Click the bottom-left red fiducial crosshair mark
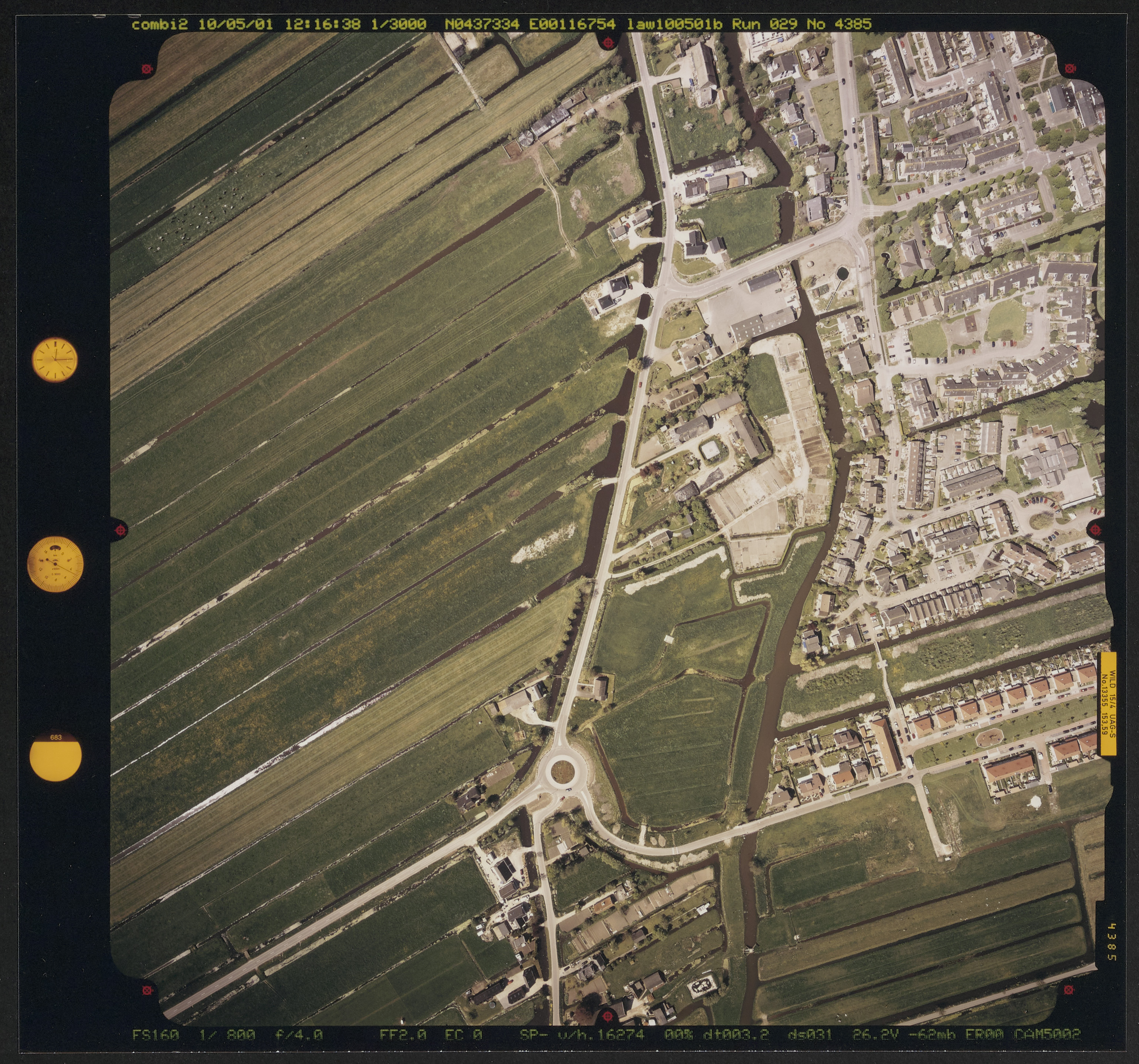The image size is (1139, 1064). (x=147, y=990)
